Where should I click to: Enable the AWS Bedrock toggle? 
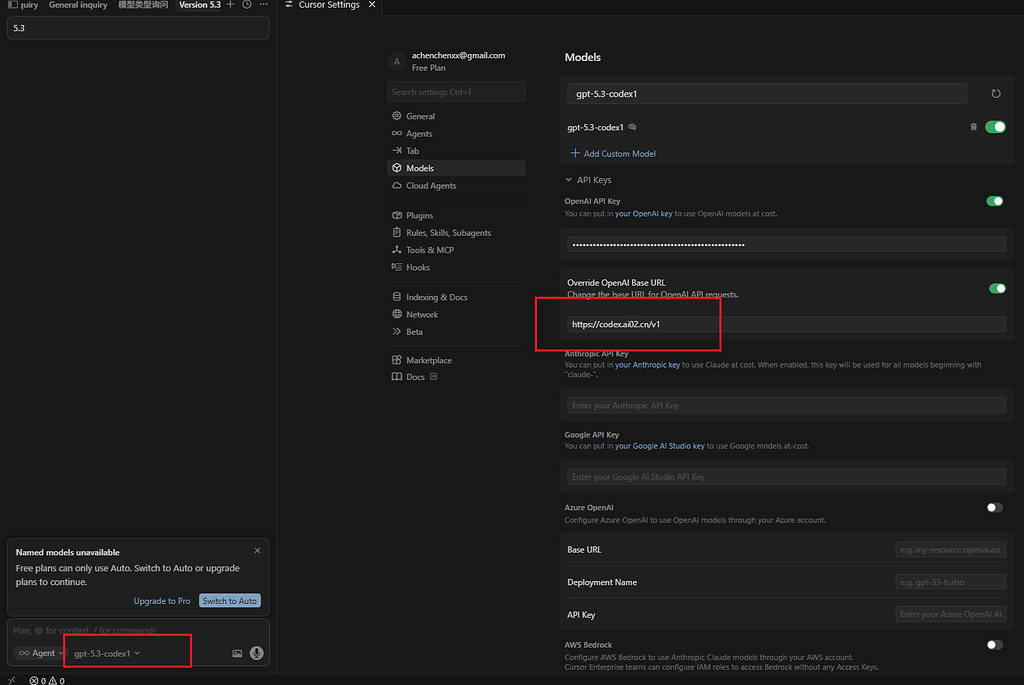pos(995,645)
